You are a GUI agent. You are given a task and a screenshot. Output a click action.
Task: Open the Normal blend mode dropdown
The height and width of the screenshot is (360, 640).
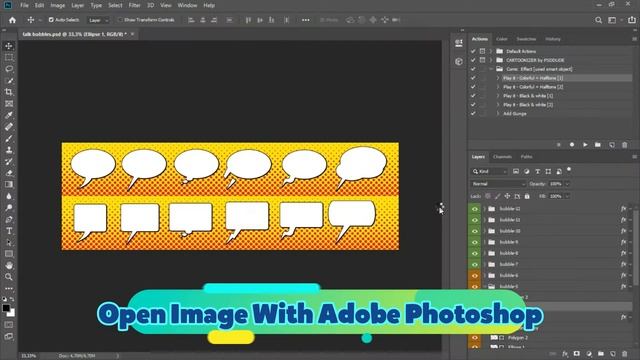(498, 184)
